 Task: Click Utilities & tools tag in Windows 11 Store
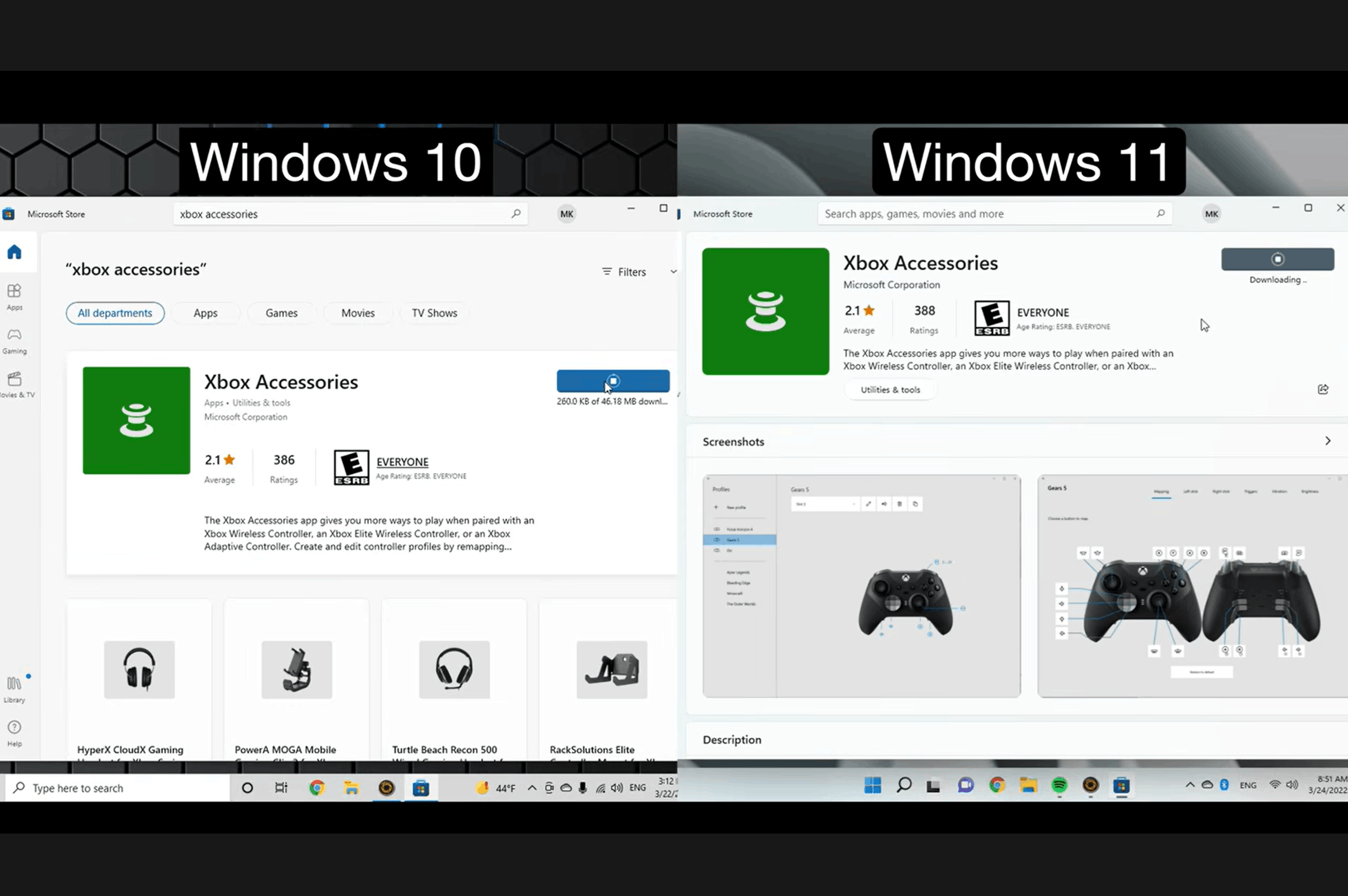pyautogui.click(x=890, y=390)
